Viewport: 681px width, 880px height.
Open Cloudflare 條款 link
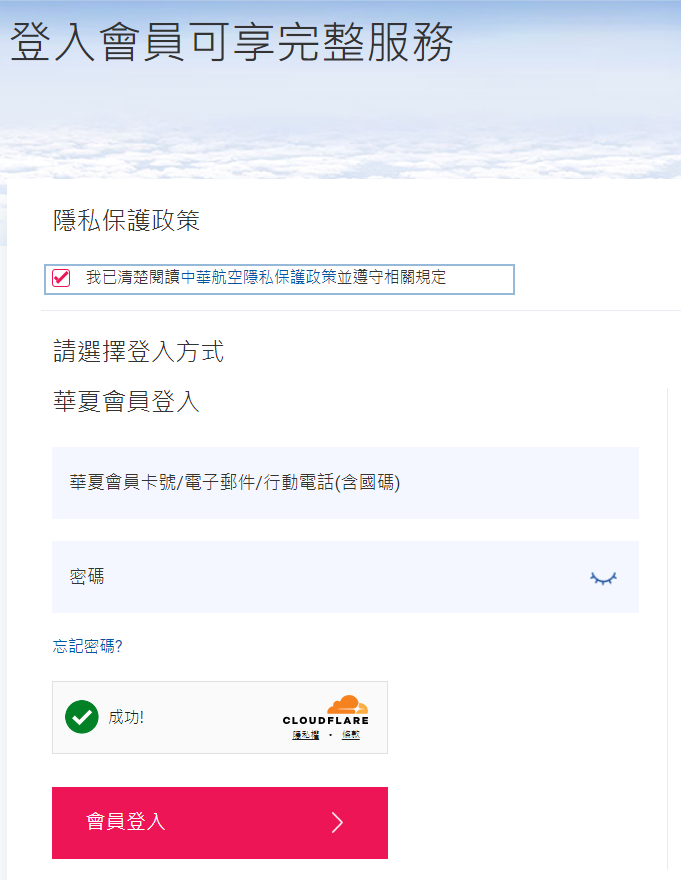tap(351, 735)
